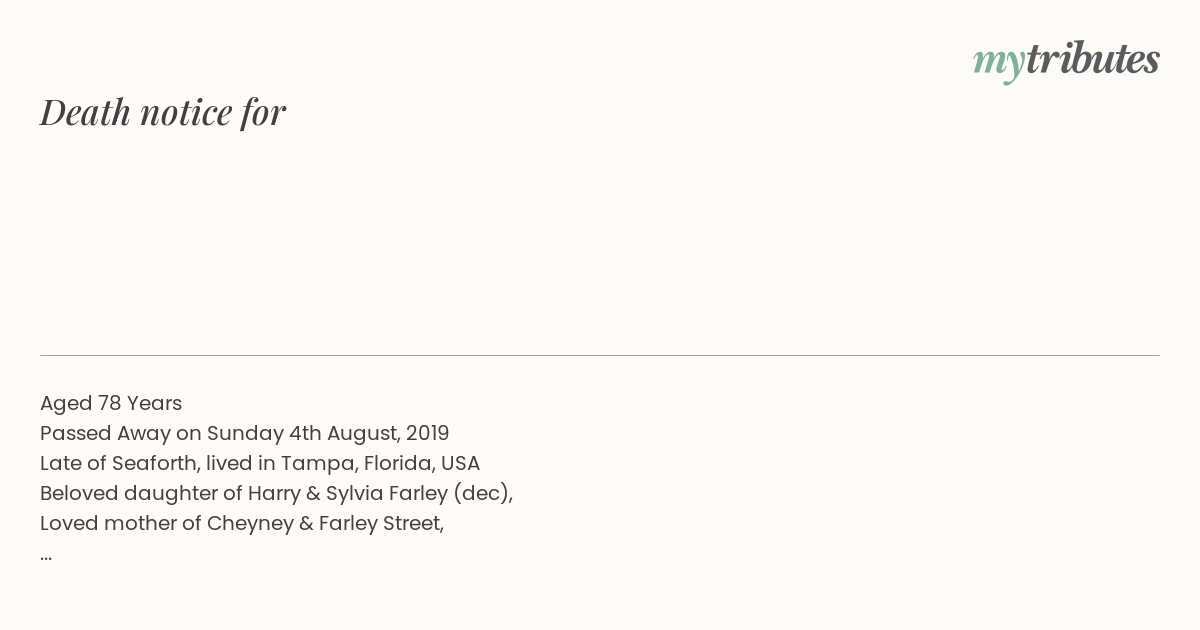This screenshot has height=630, width=1200.
Task: Click the horizontal divider line
Action: point(600,355)
